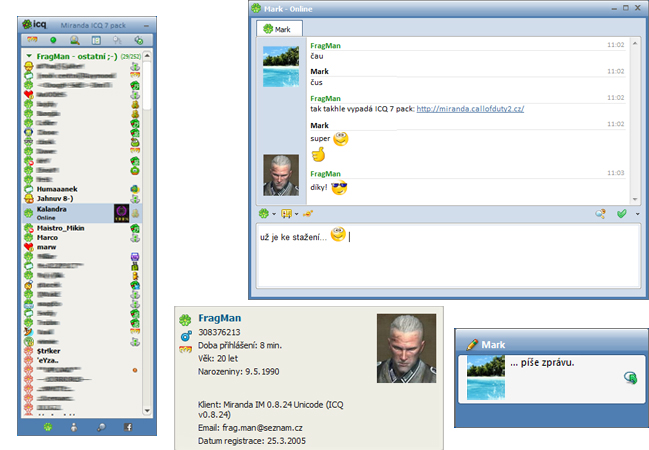Click the red heart status icon beside marw

(29, 247)
